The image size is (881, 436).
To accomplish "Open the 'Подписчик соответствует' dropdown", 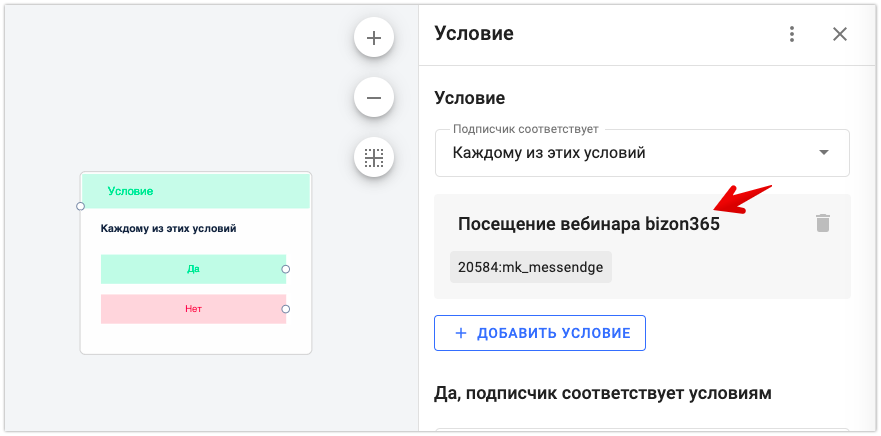I will [641, 153].
